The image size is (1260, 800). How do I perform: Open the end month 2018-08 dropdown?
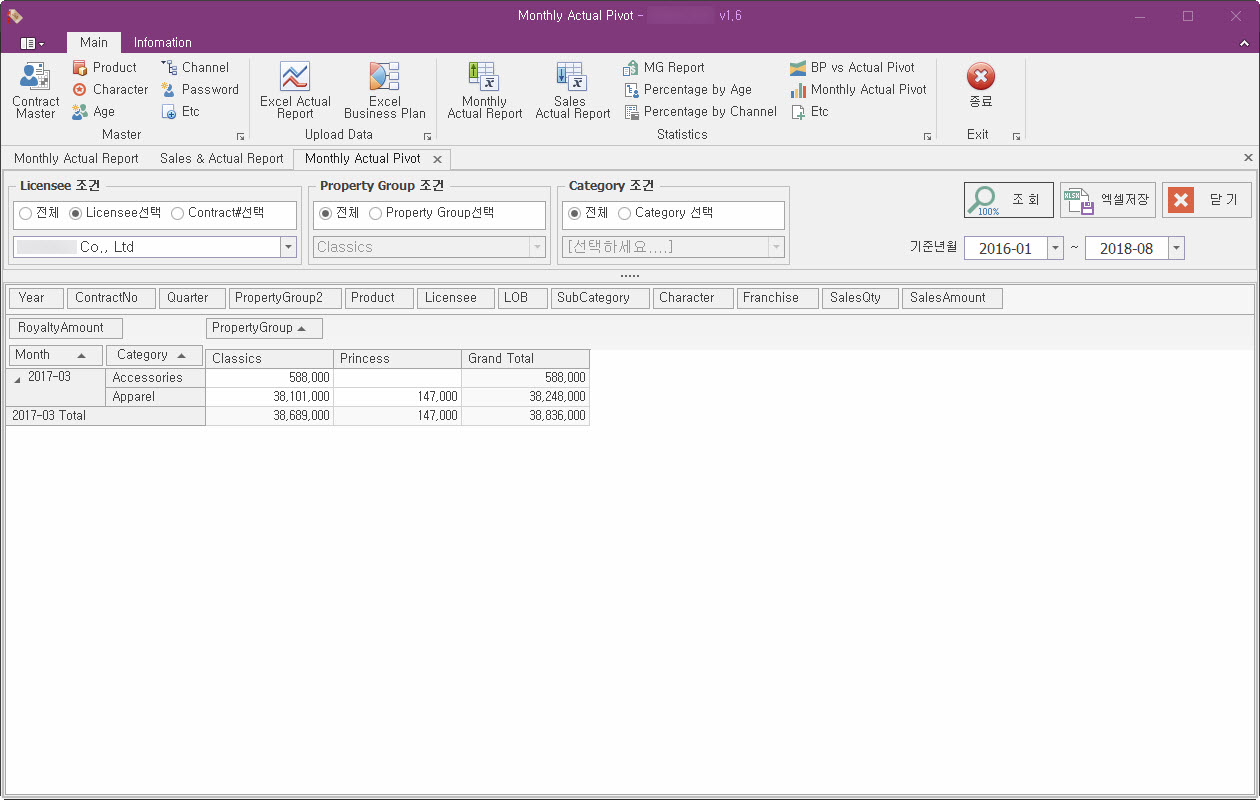click(x=1176, y=249)
